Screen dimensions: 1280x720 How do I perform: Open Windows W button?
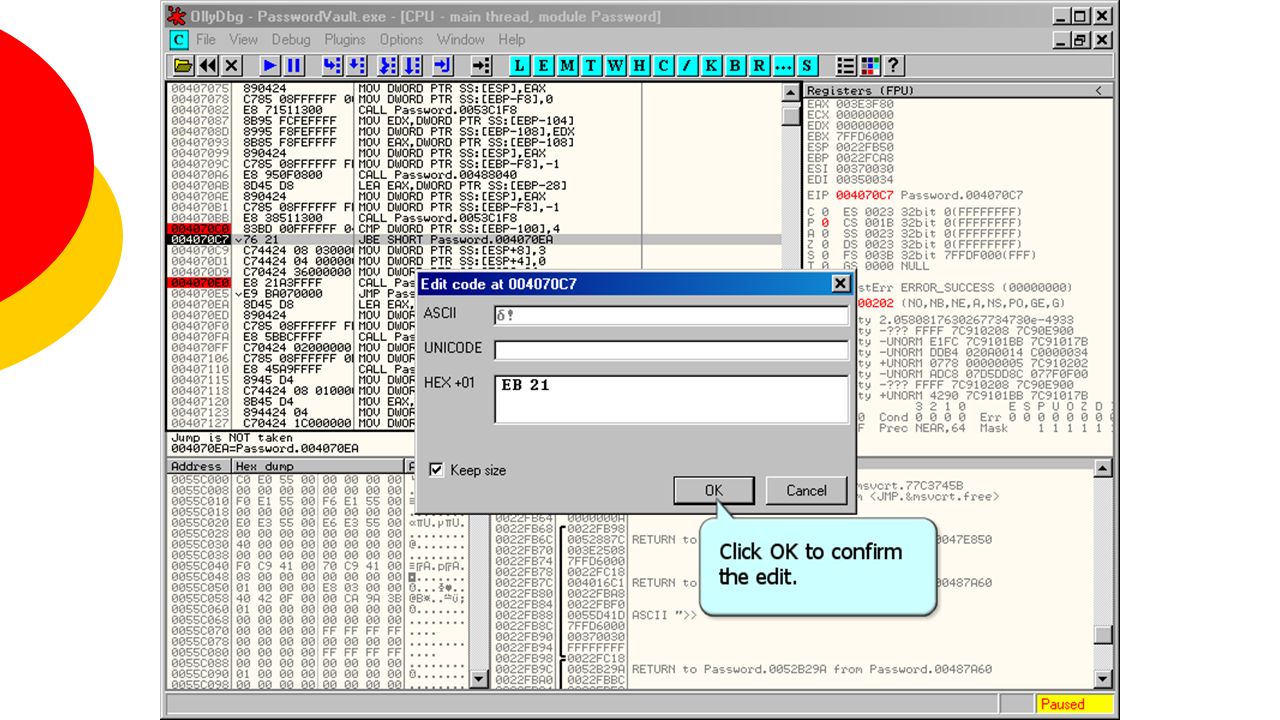(616, 66)
